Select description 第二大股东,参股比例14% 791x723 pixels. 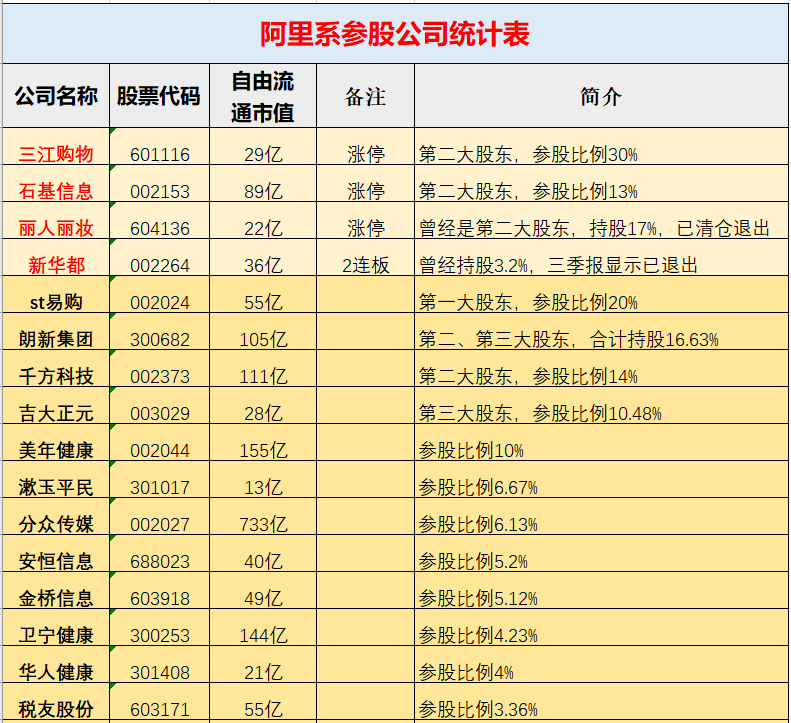click(601, 368)
